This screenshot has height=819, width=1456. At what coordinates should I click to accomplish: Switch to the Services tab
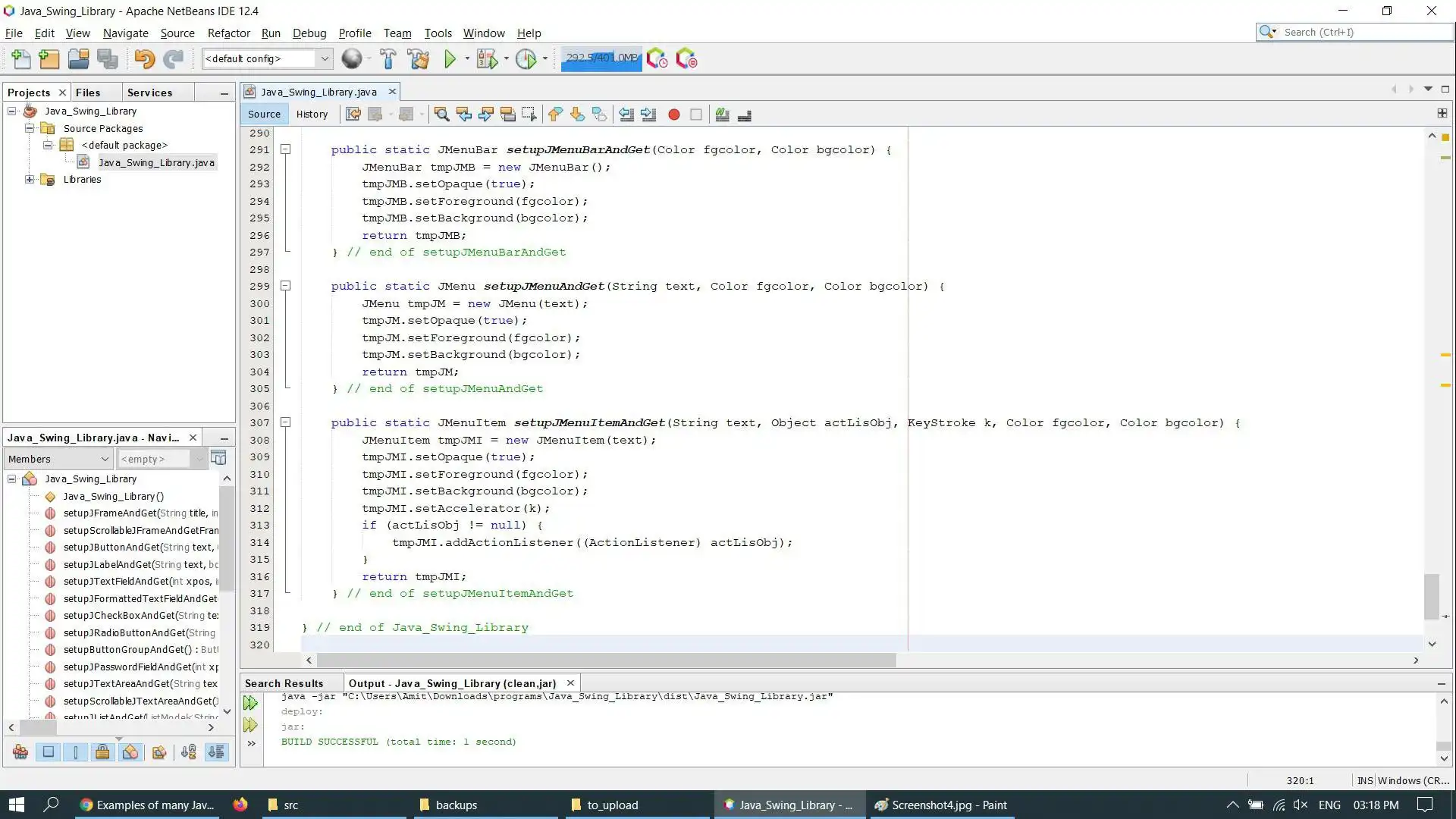point(149,93)
